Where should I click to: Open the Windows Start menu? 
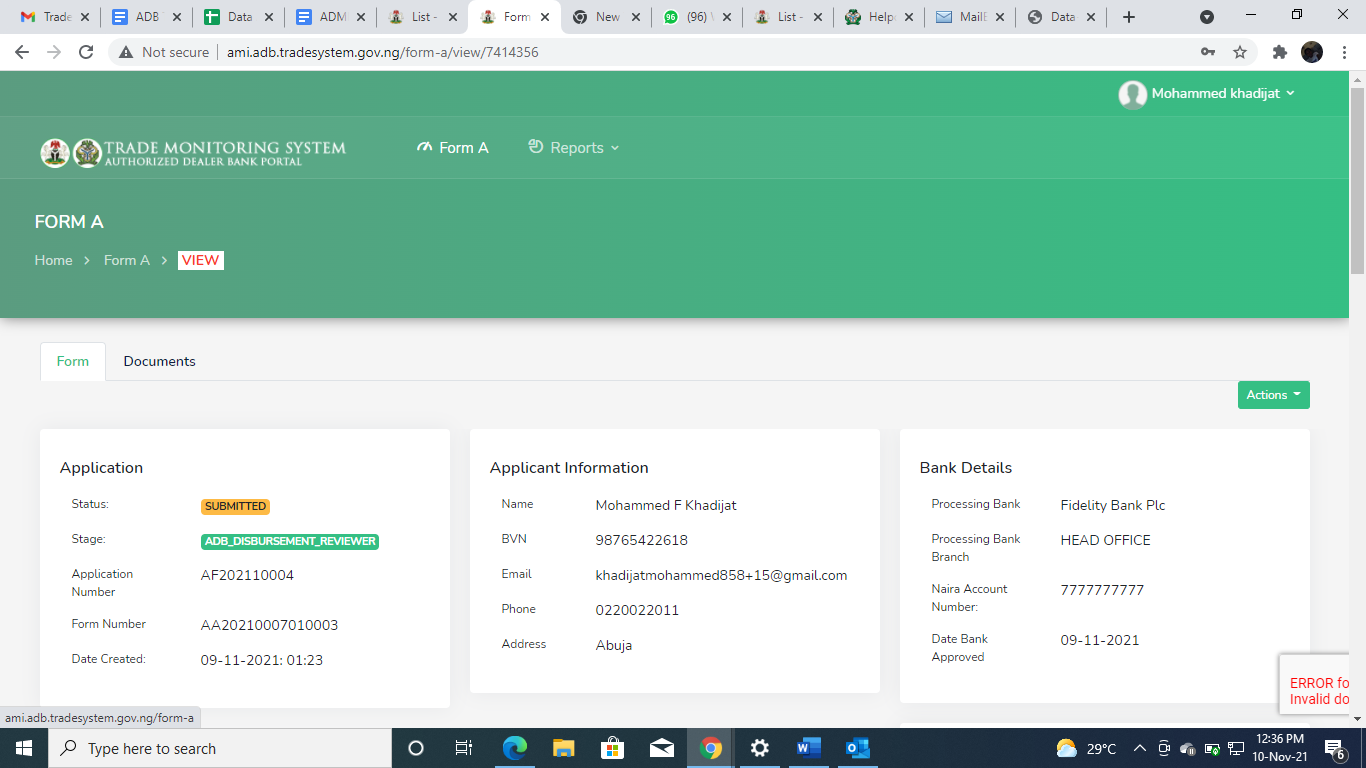tap(24, 748)
